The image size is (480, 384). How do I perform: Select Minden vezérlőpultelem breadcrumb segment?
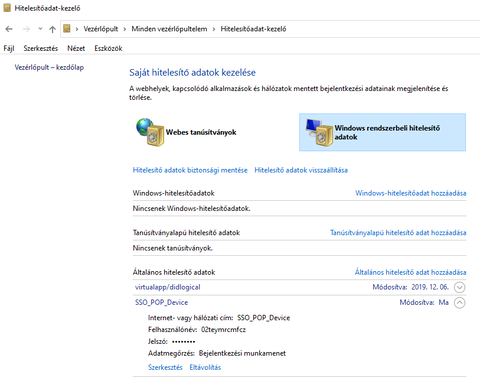[x=169, y=29]
